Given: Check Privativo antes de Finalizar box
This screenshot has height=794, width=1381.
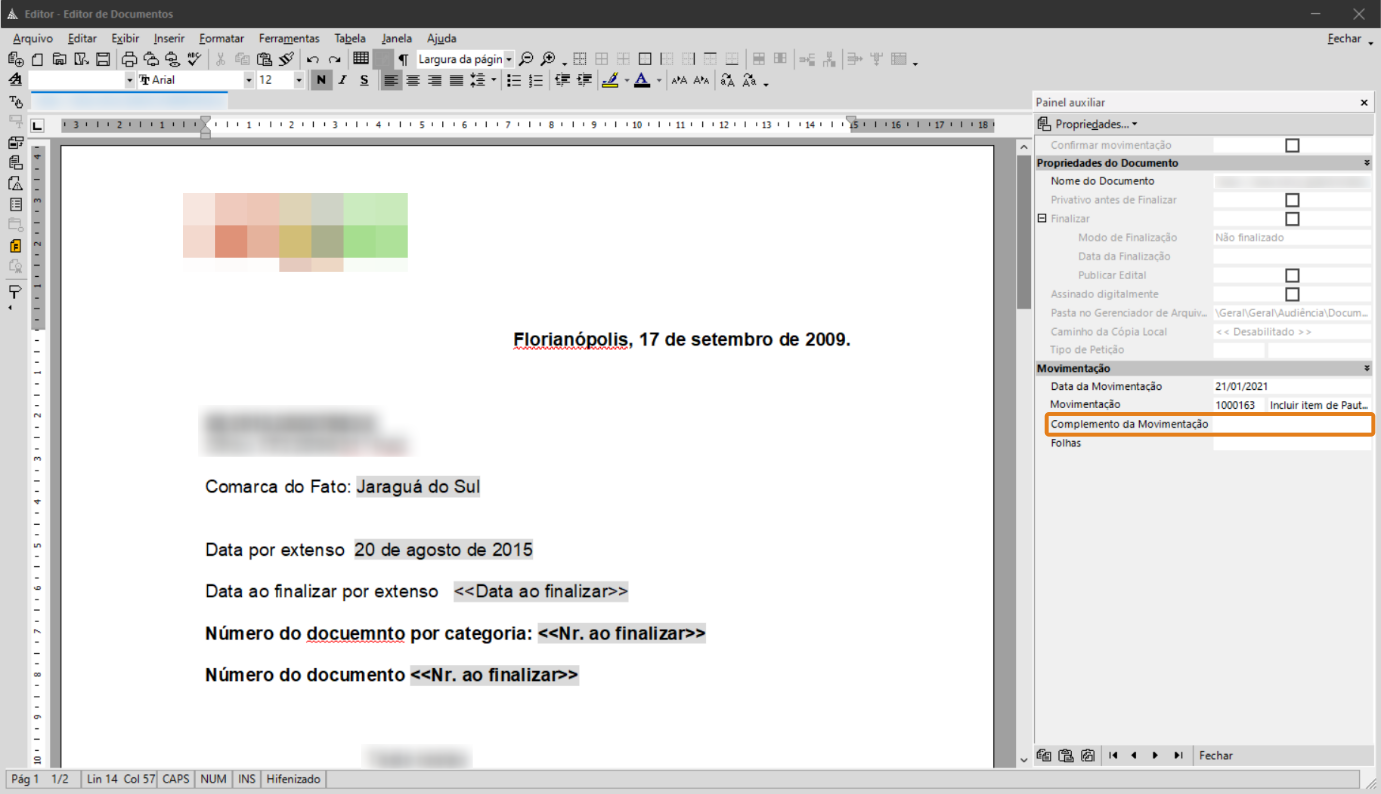Looking at the screenshot, I should [1292, 200].
